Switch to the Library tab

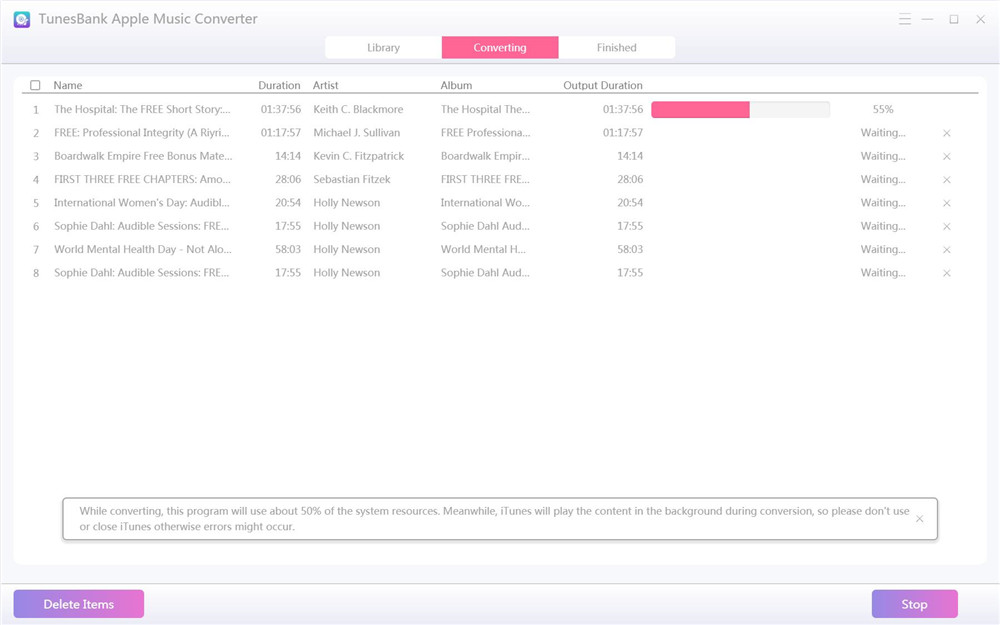(383, 47)
